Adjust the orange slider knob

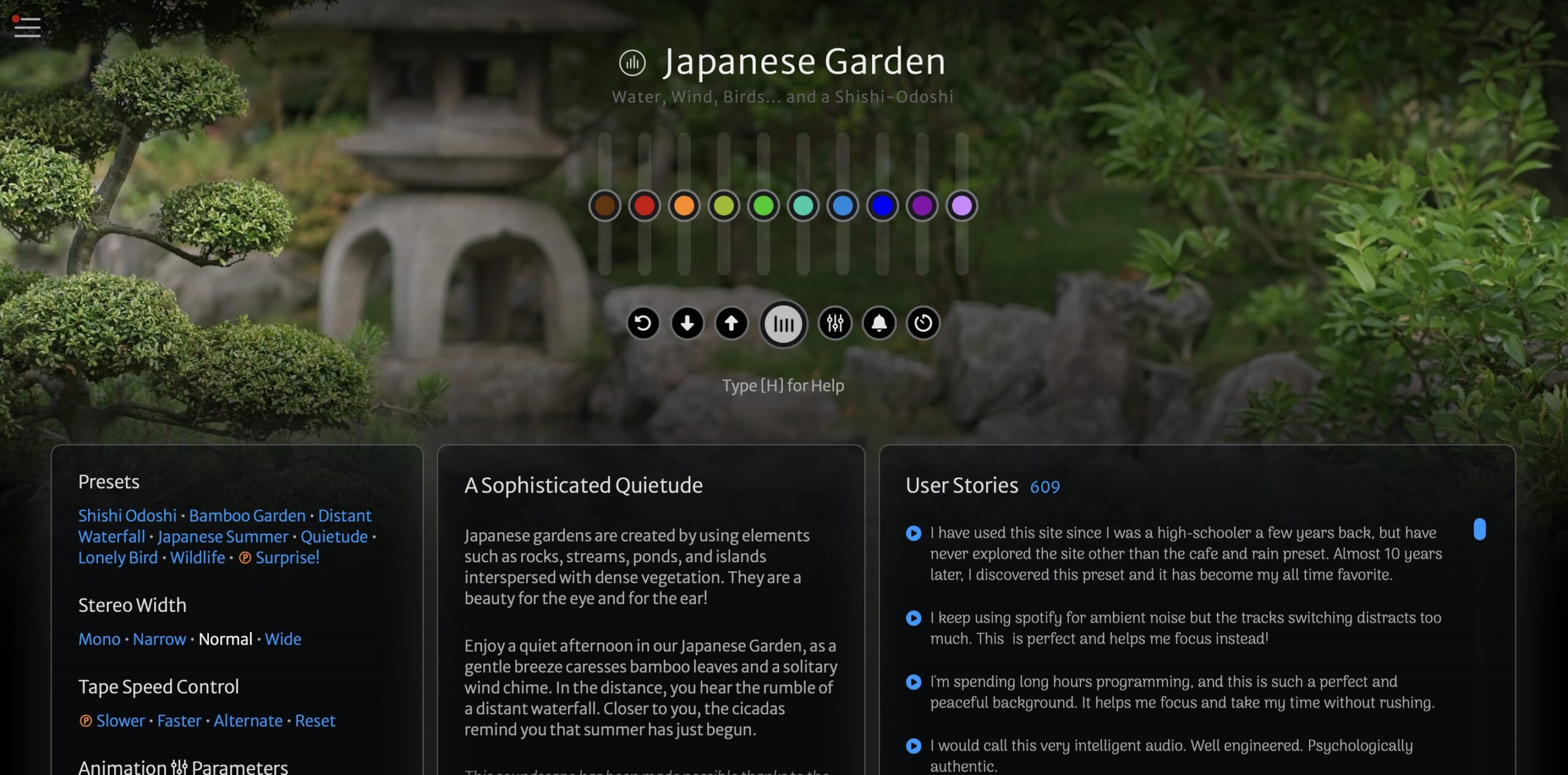[x=684, y=206]
